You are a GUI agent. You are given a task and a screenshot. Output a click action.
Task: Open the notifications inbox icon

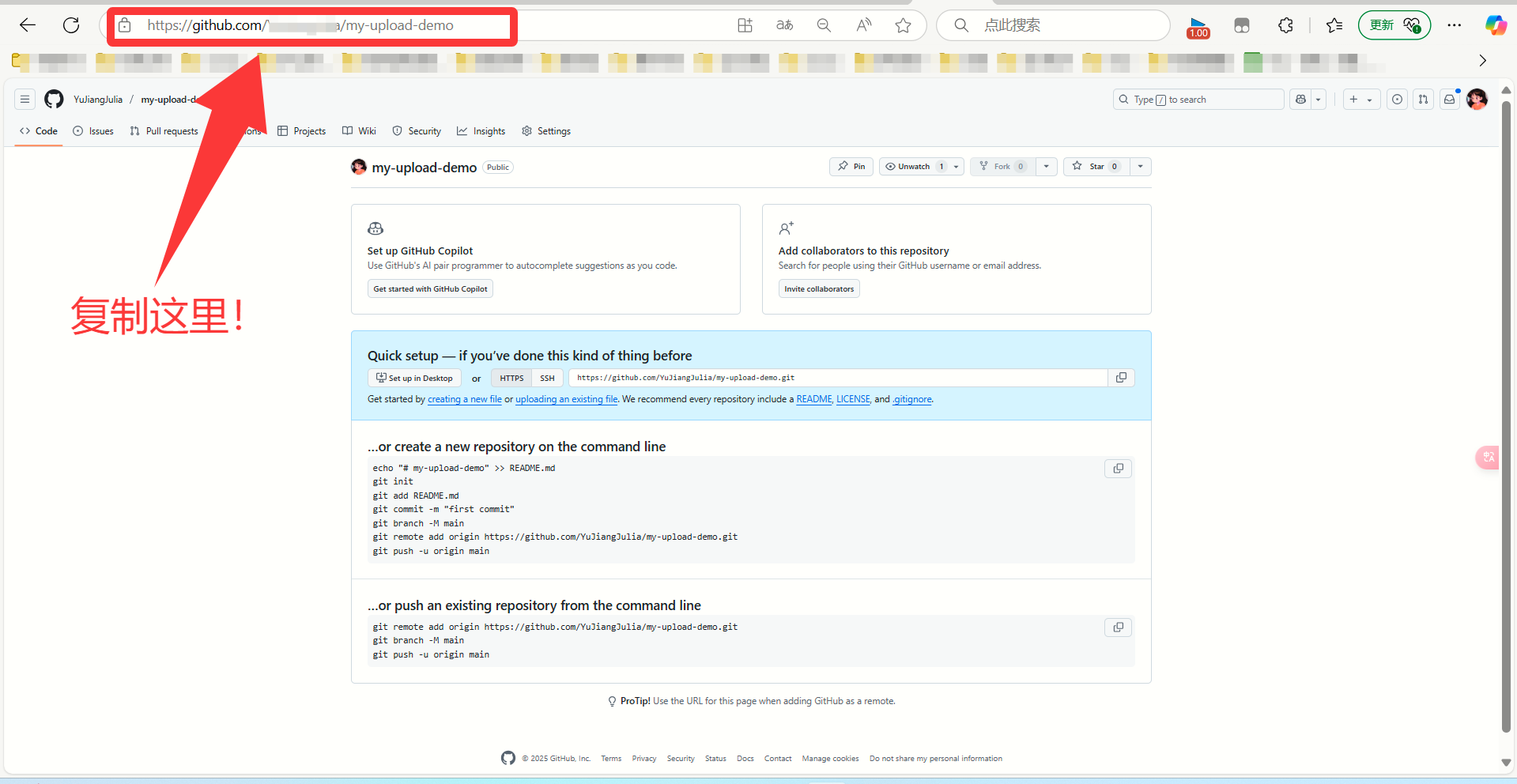coord(1449,99)
